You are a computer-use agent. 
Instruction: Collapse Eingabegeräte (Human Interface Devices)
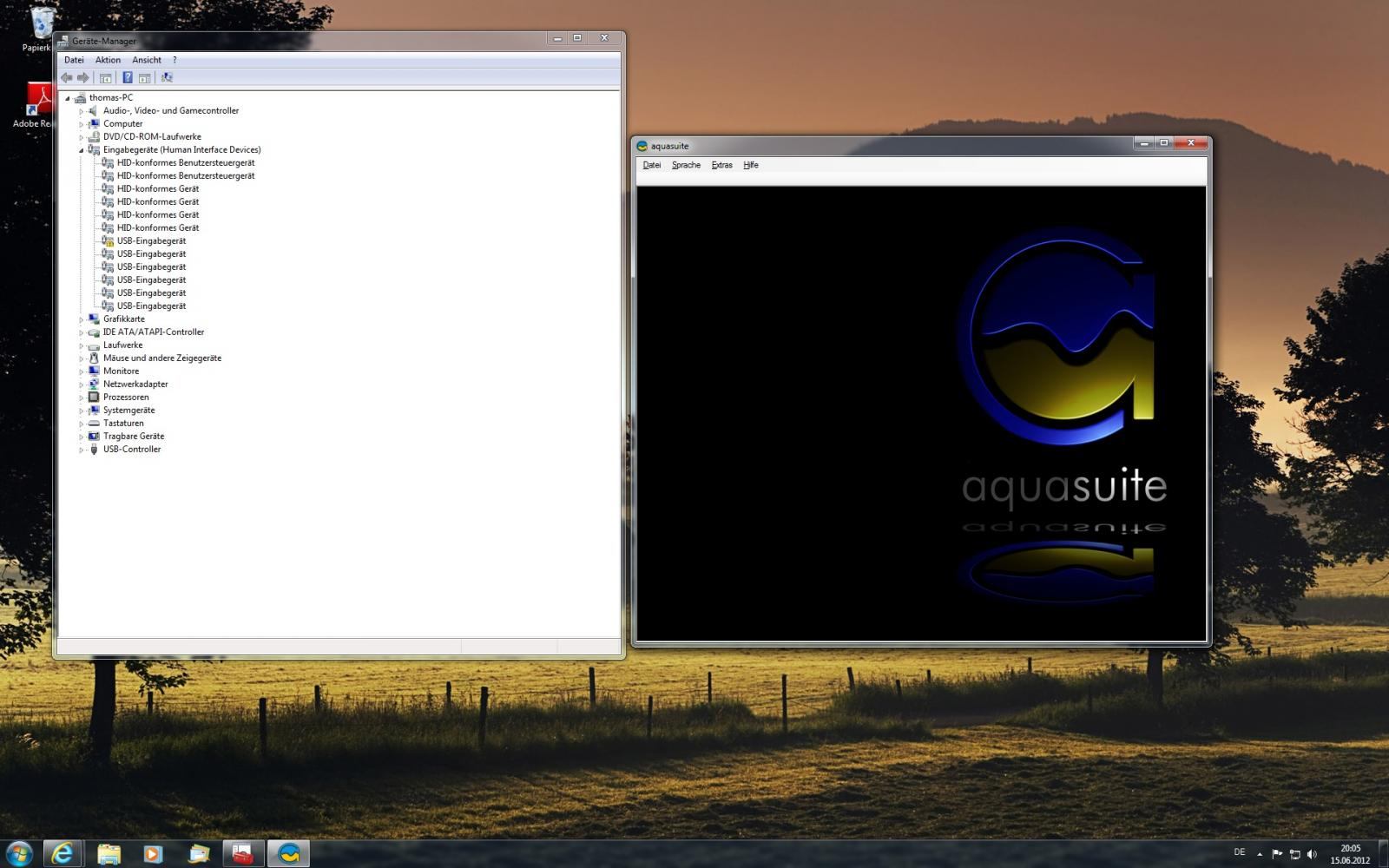82,150
